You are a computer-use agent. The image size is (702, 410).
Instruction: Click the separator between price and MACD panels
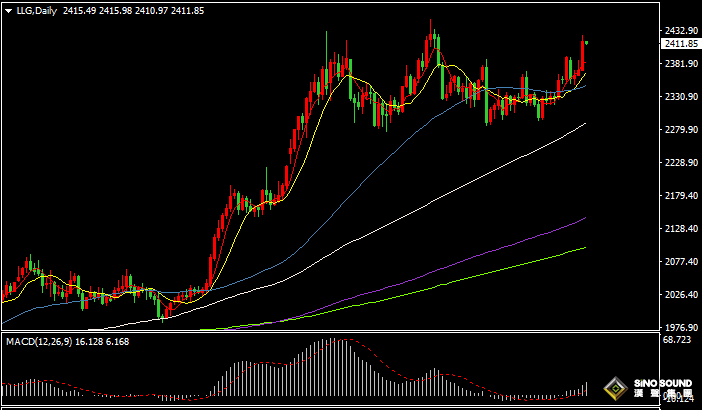(330, 333)
